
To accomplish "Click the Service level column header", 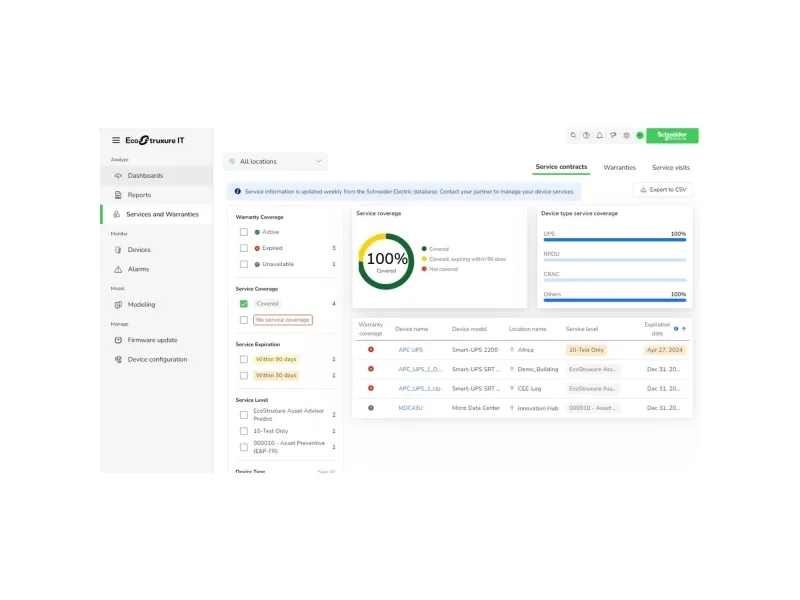I will [x=582, y=329].
